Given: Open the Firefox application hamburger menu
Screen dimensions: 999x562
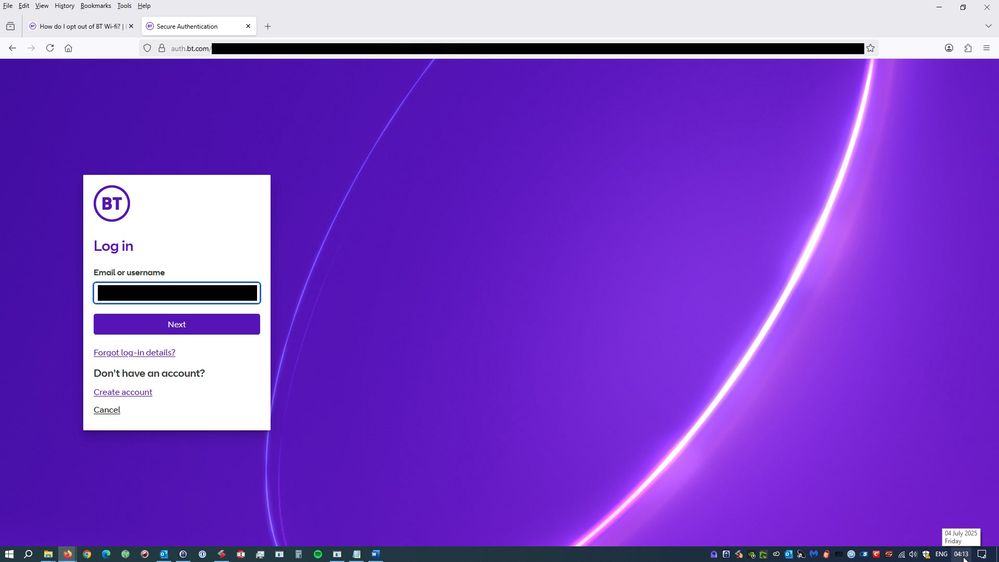Looking at the screenshot, I should 986,48.
